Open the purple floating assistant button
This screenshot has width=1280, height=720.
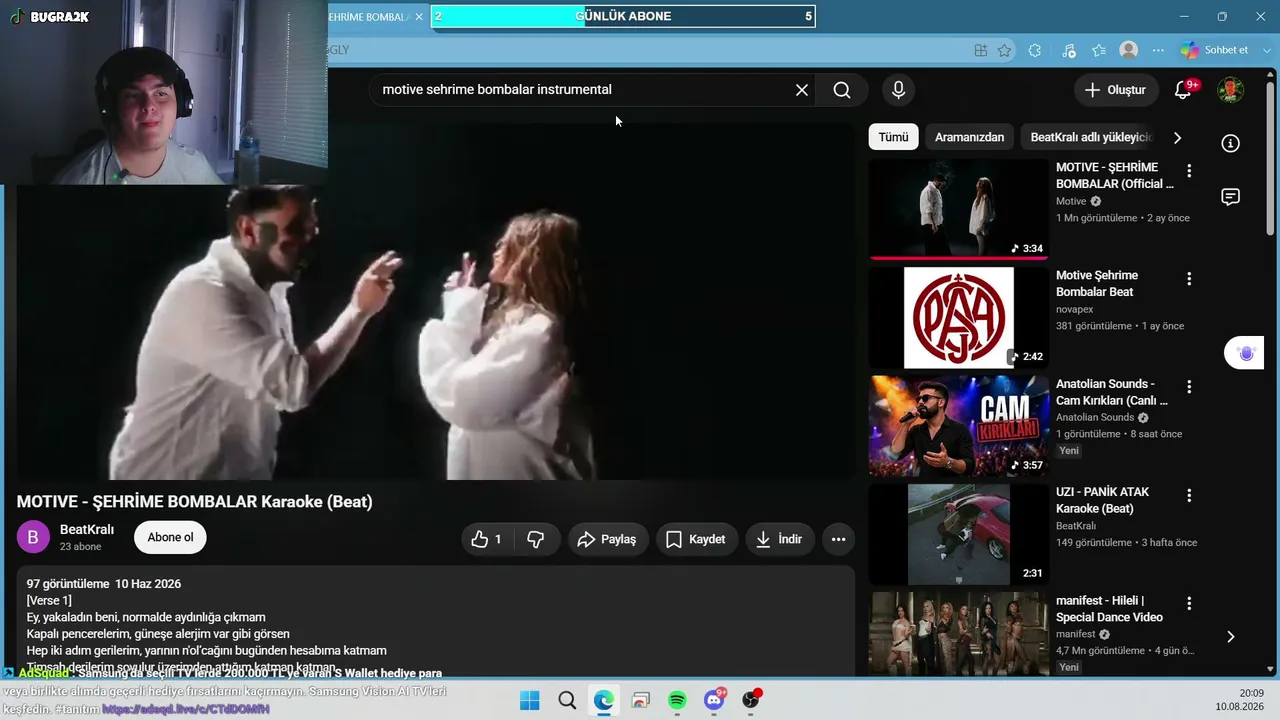tap(1245, 353)
